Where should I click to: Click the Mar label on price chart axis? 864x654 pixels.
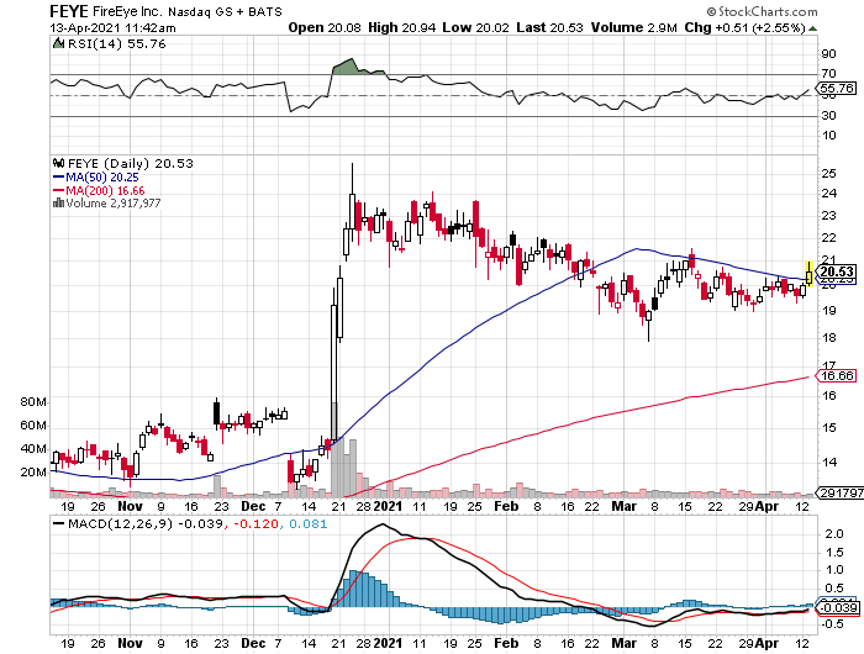pos(624,506)
